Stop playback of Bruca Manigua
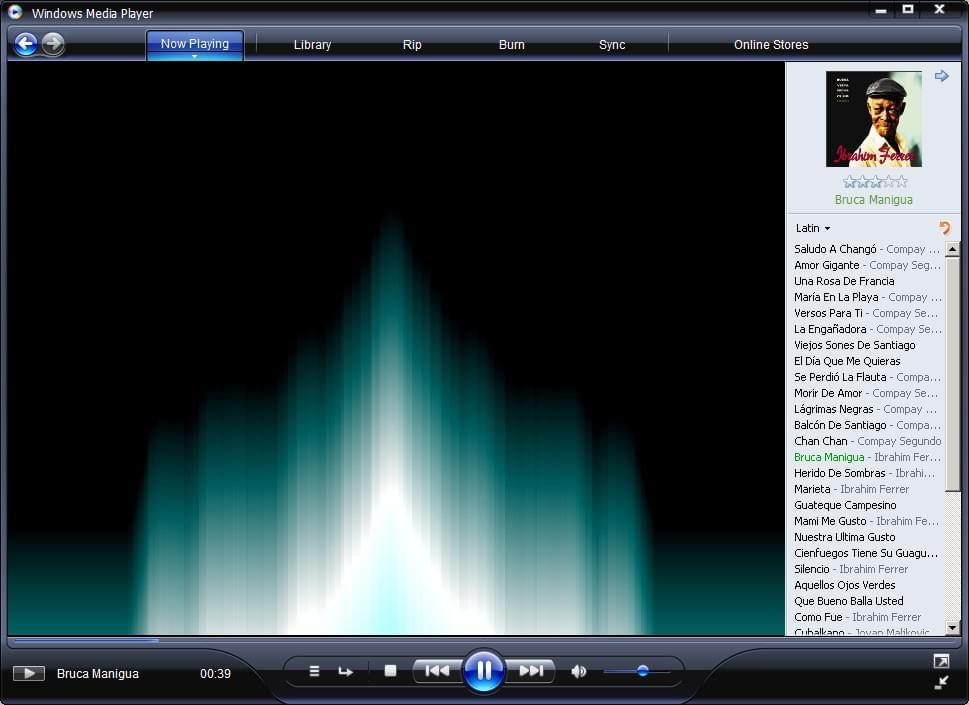The height and width of the screenshot is (705, 969). pos(389,671)
